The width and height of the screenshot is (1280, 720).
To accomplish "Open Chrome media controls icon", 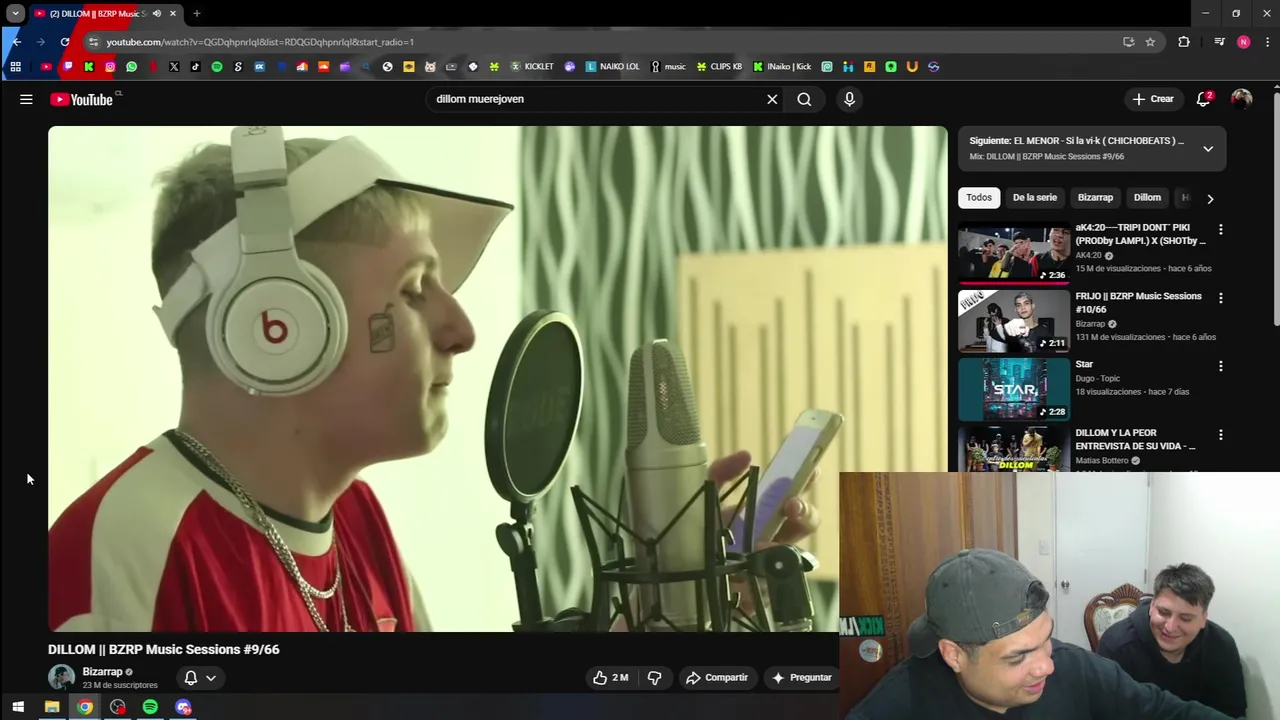I will [1219, 42].
